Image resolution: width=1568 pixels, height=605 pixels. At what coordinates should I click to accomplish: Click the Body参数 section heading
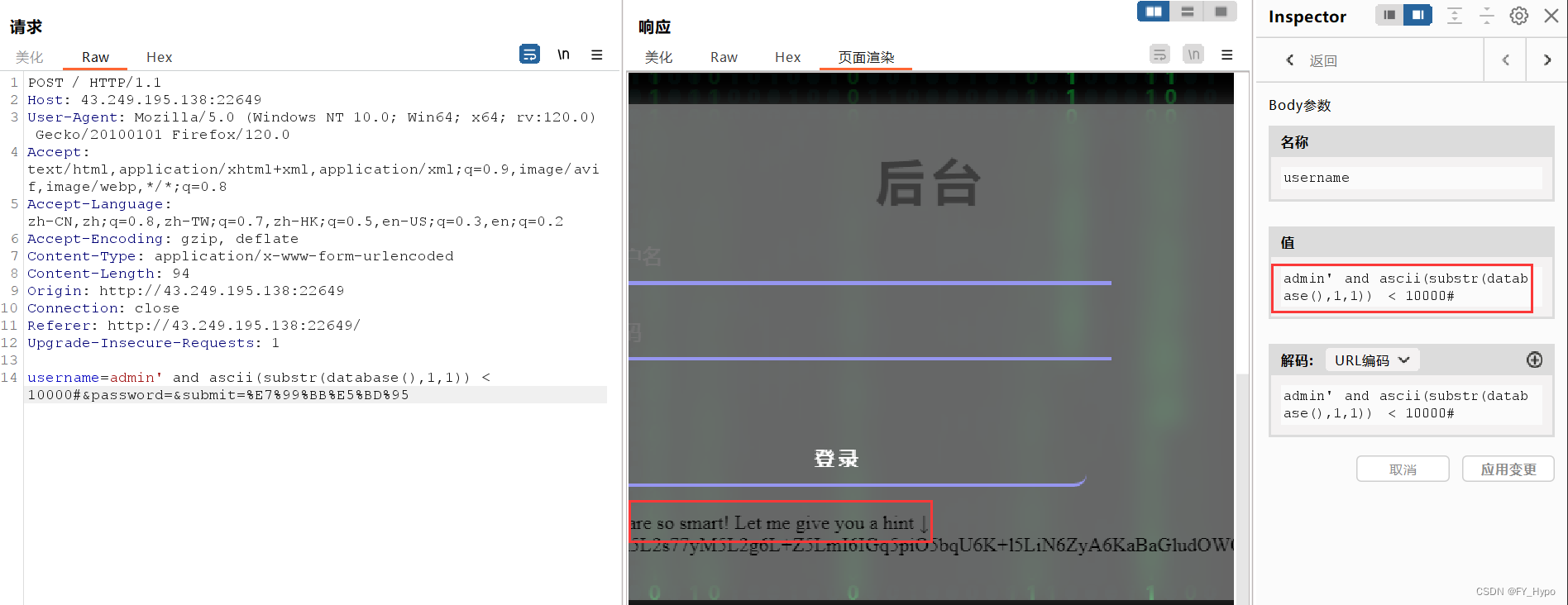[1300, 105]
